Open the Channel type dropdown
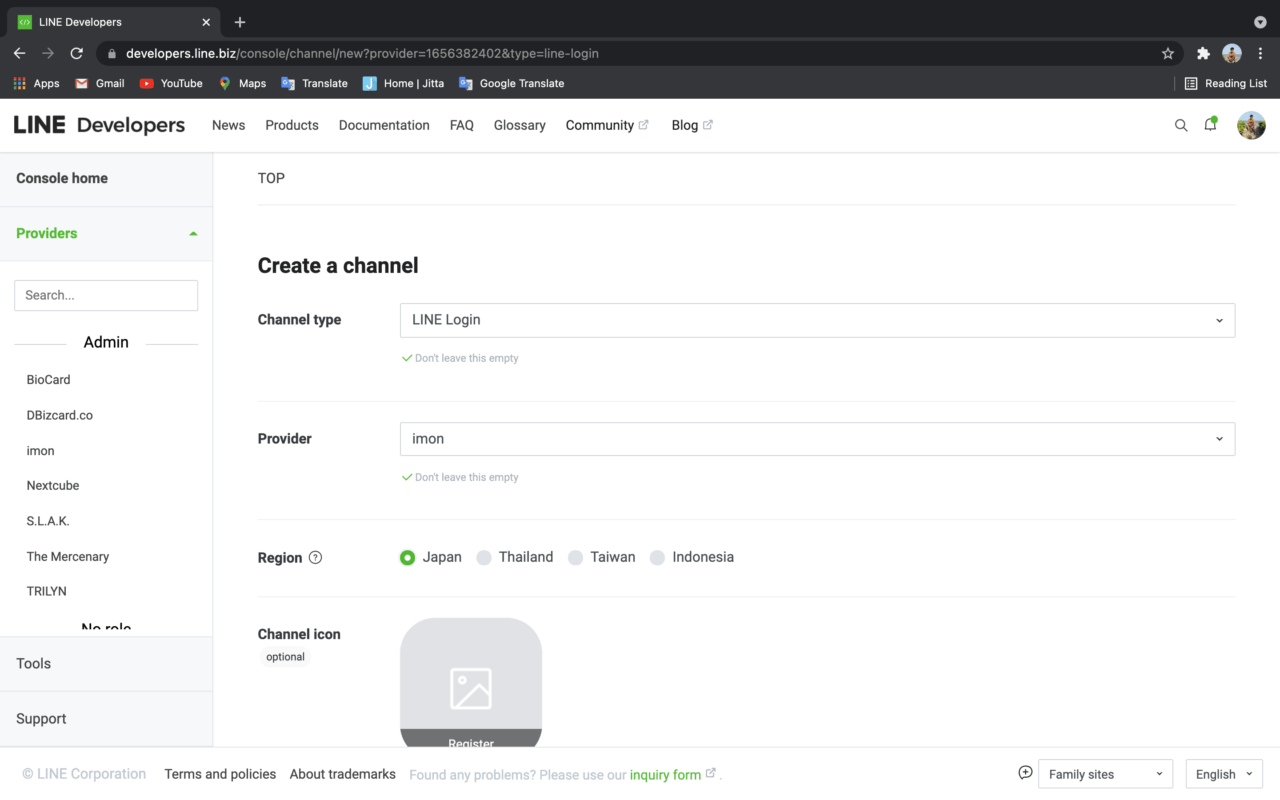 pyautogui.click(x=817, y=320)
